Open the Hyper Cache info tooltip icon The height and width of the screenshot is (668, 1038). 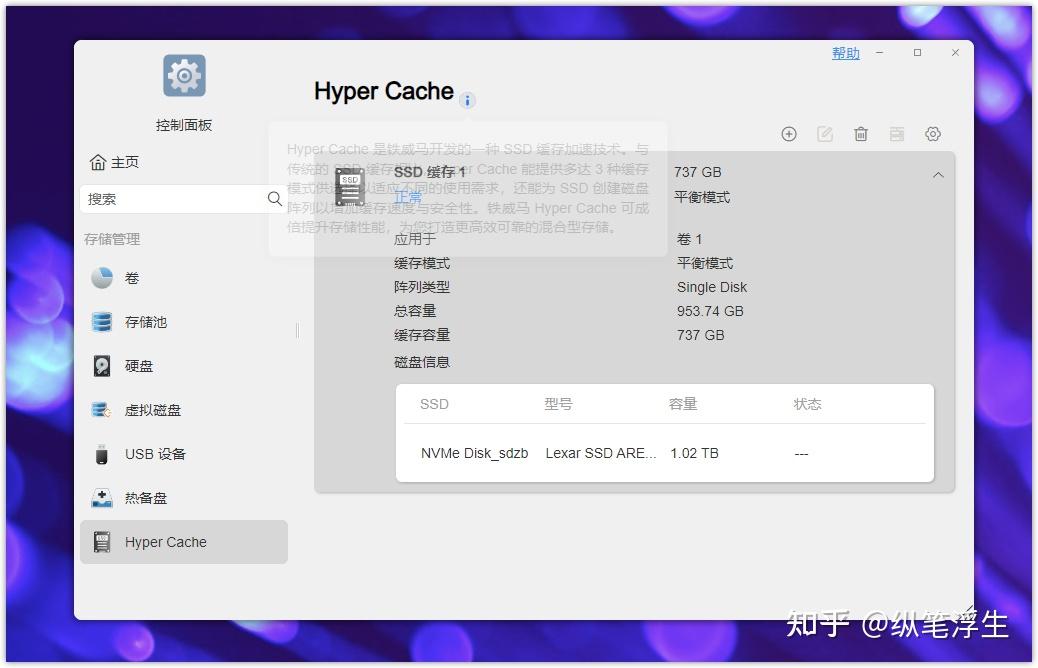(467, 100)
